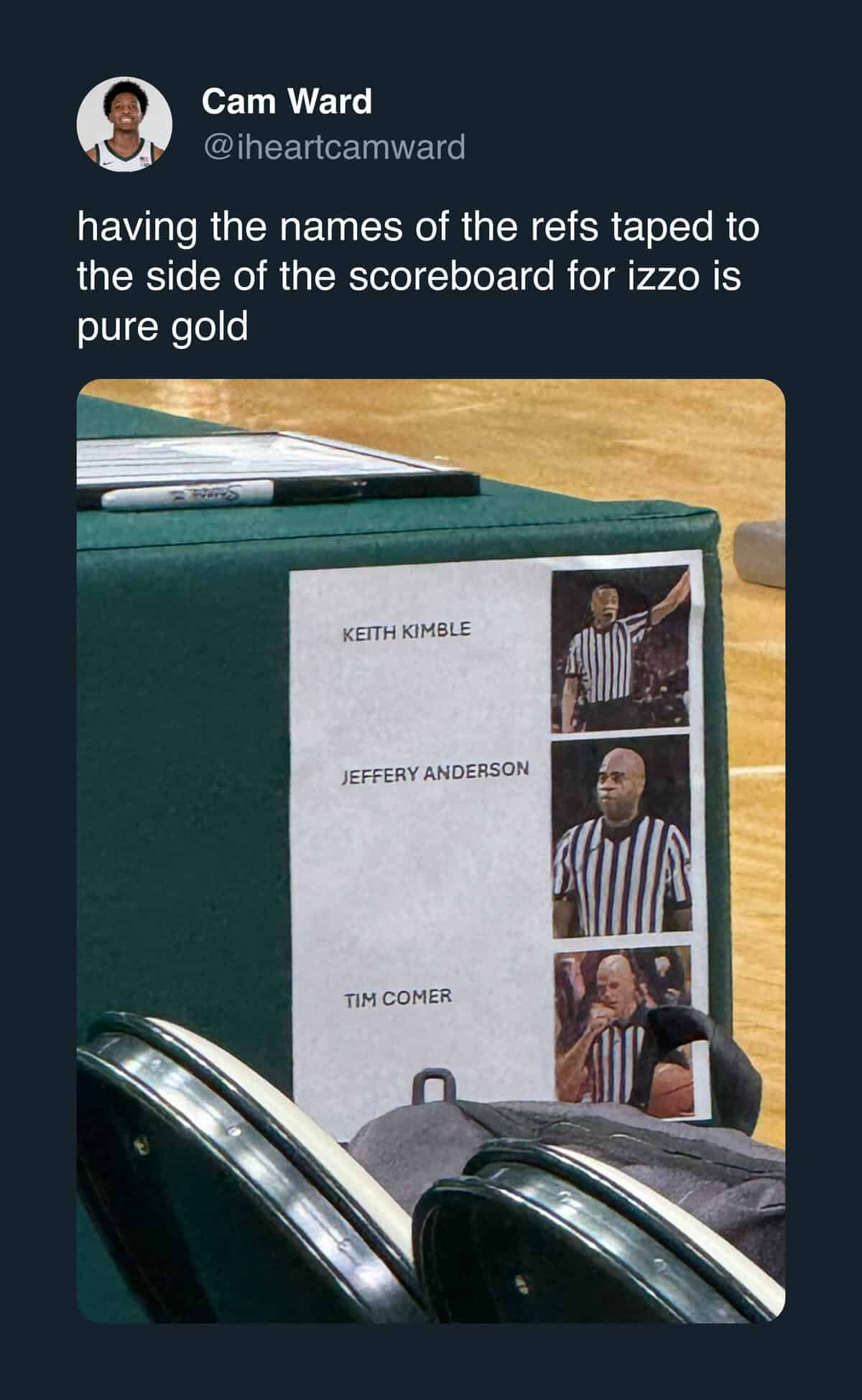This screenshot has width=862, height=1400.
Task: Open Cam Ward's profile avatar picture
Action: coord(124,124)
